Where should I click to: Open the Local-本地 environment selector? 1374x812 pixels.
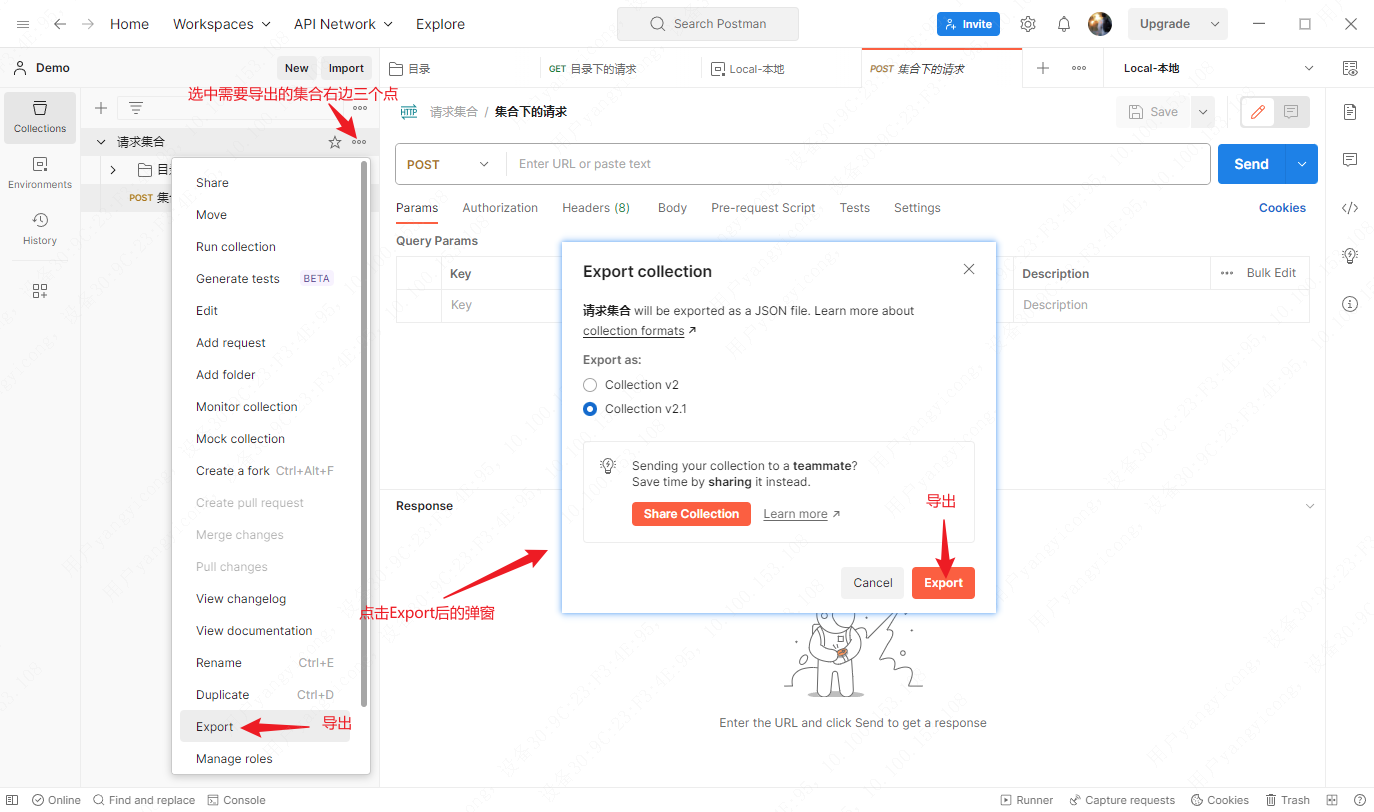pos(1218,68)
